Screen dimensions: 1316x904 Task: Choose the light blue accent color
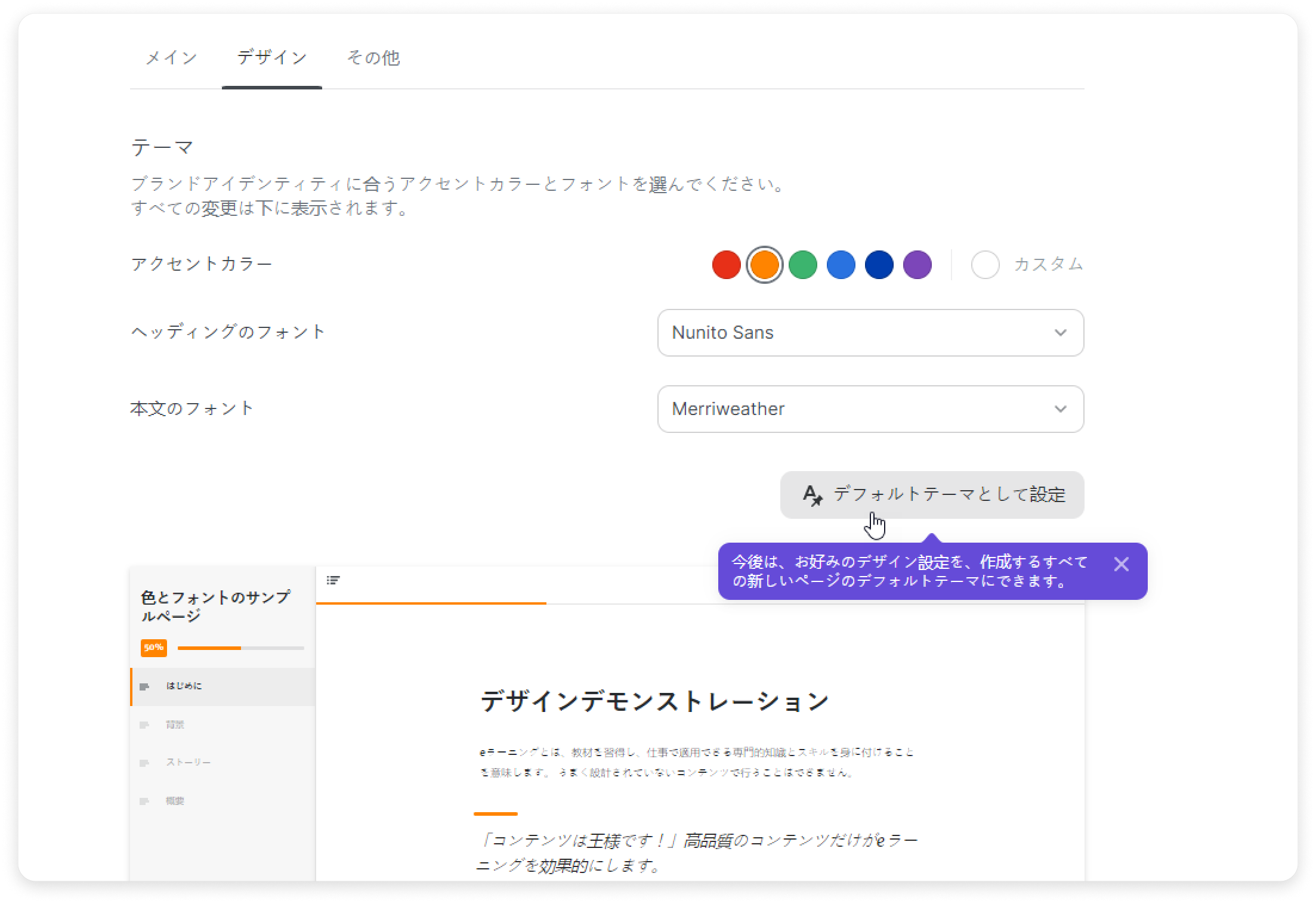pyautogui.click(x=841, y=265)
